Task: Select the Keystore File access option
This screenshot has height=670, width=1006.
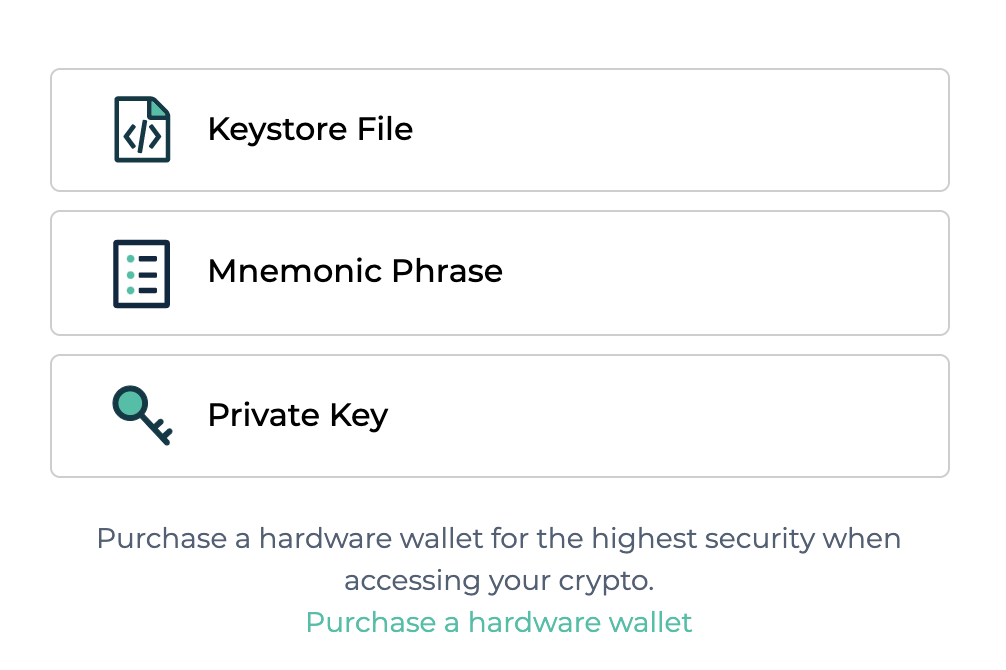Action: (x=500, y=130)
